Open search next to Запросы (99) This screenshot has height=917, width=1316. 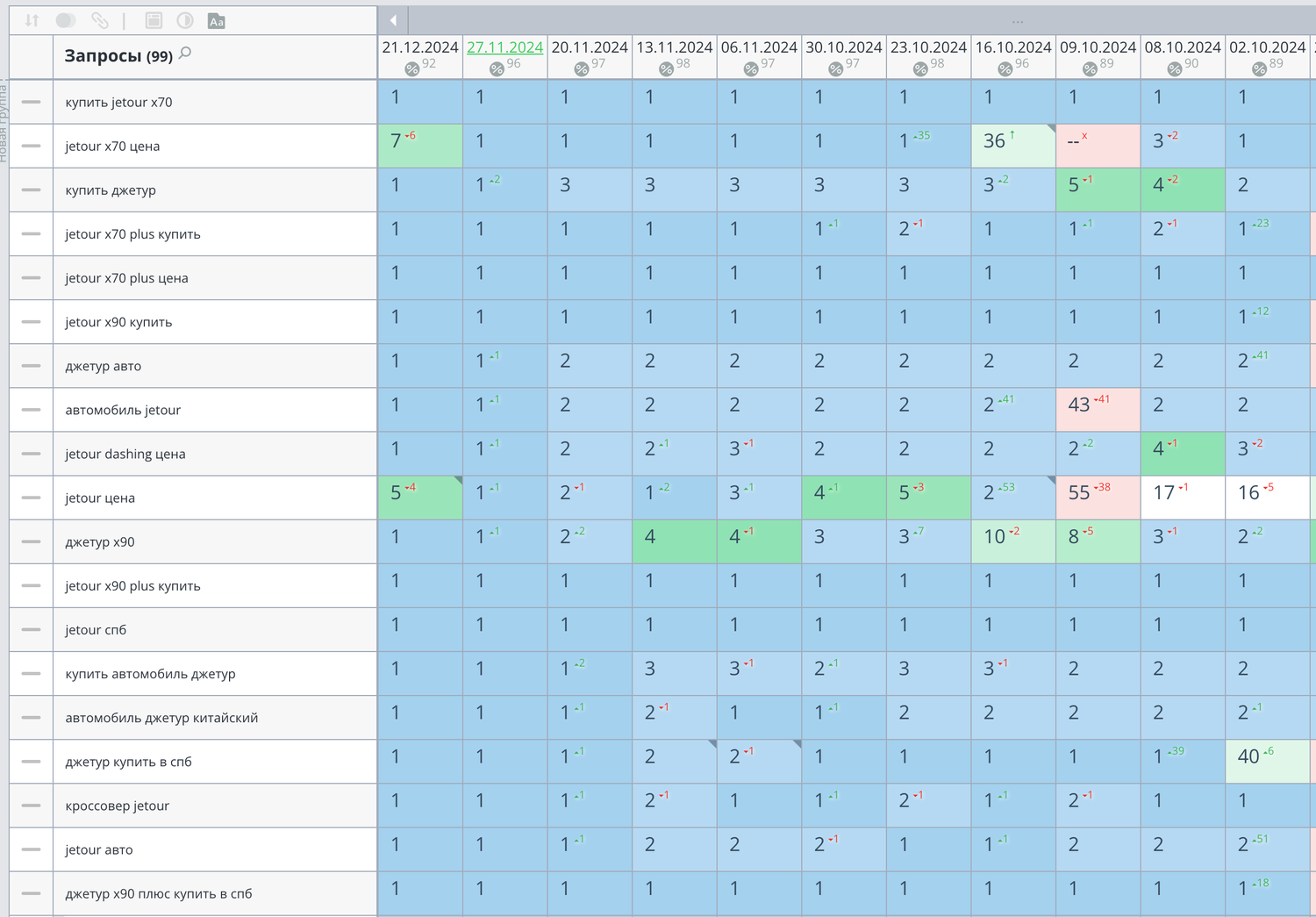(185, 54)
